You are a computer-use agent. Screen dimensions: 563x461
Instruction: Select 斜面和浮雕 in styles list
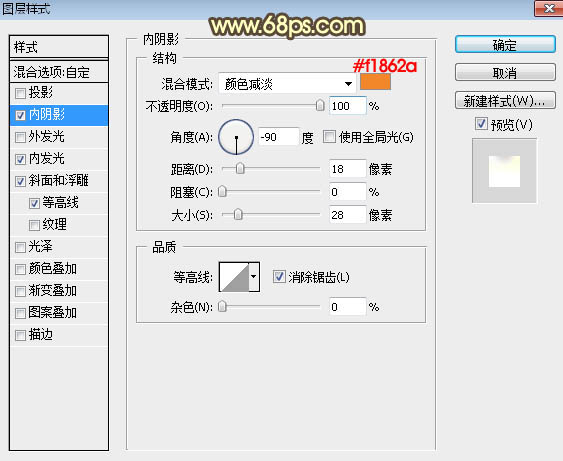click(x=59, y=181)
